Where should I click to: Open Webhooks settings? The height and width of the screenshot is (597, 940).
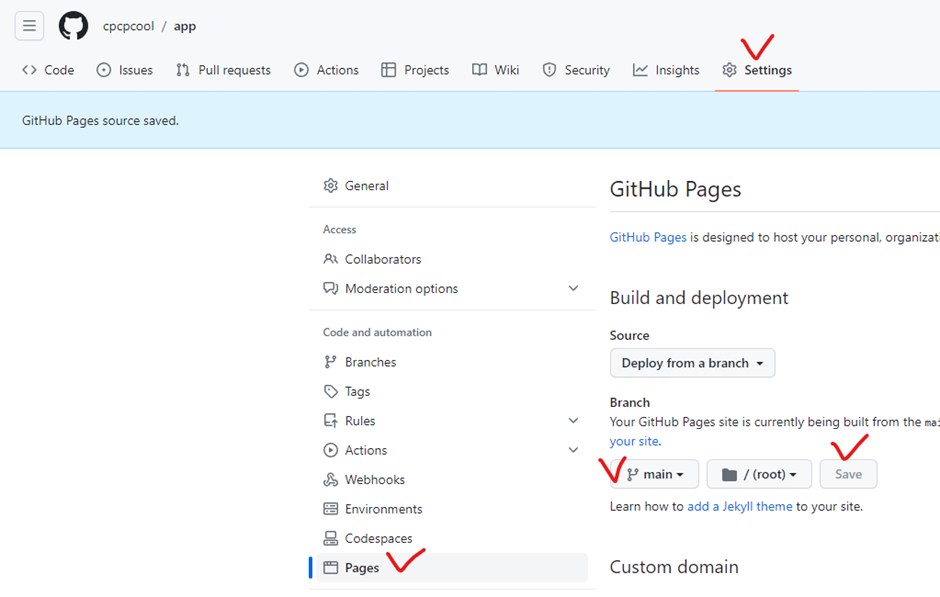coord(452,480)
